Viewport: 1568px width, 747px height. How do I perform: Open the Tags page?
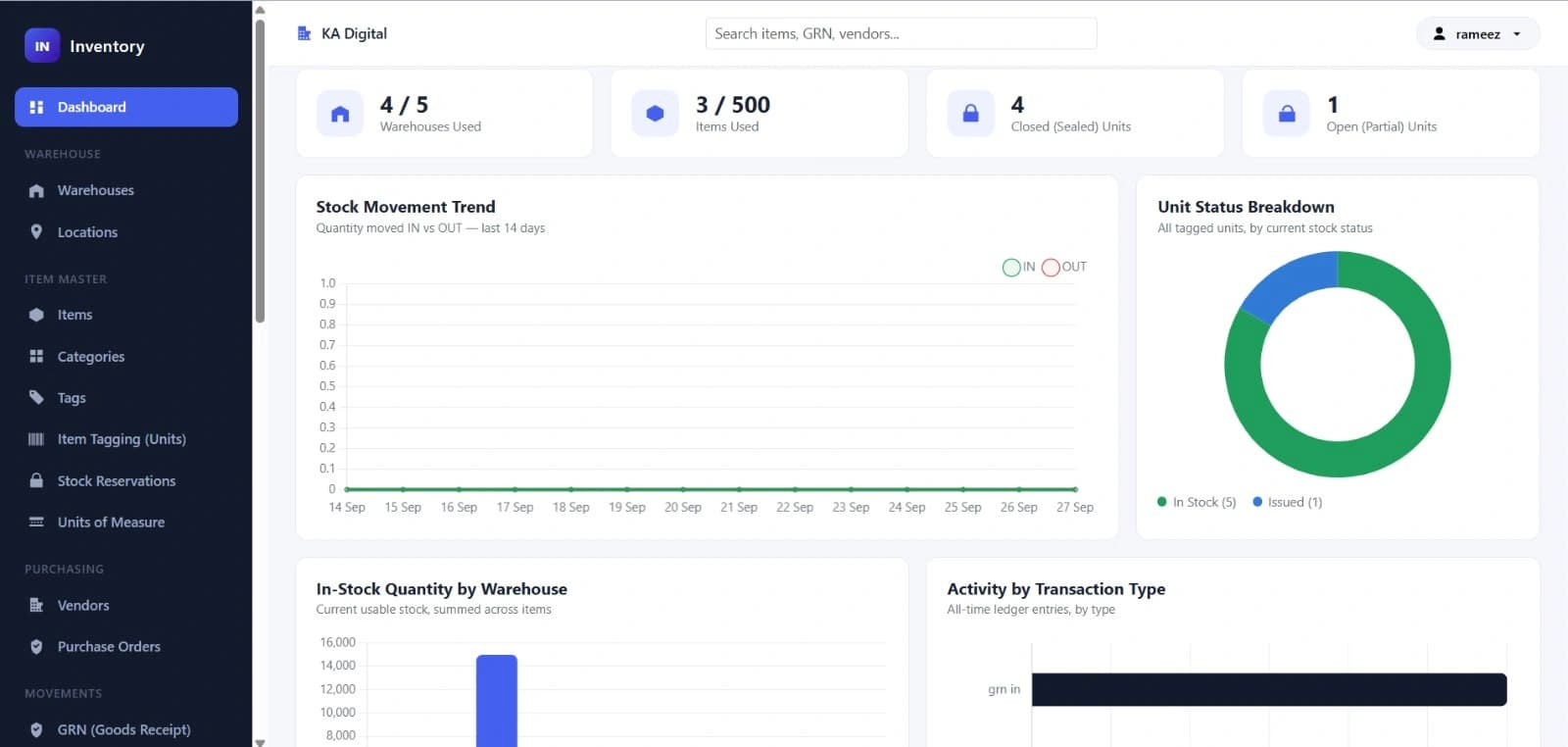(126, 398)
